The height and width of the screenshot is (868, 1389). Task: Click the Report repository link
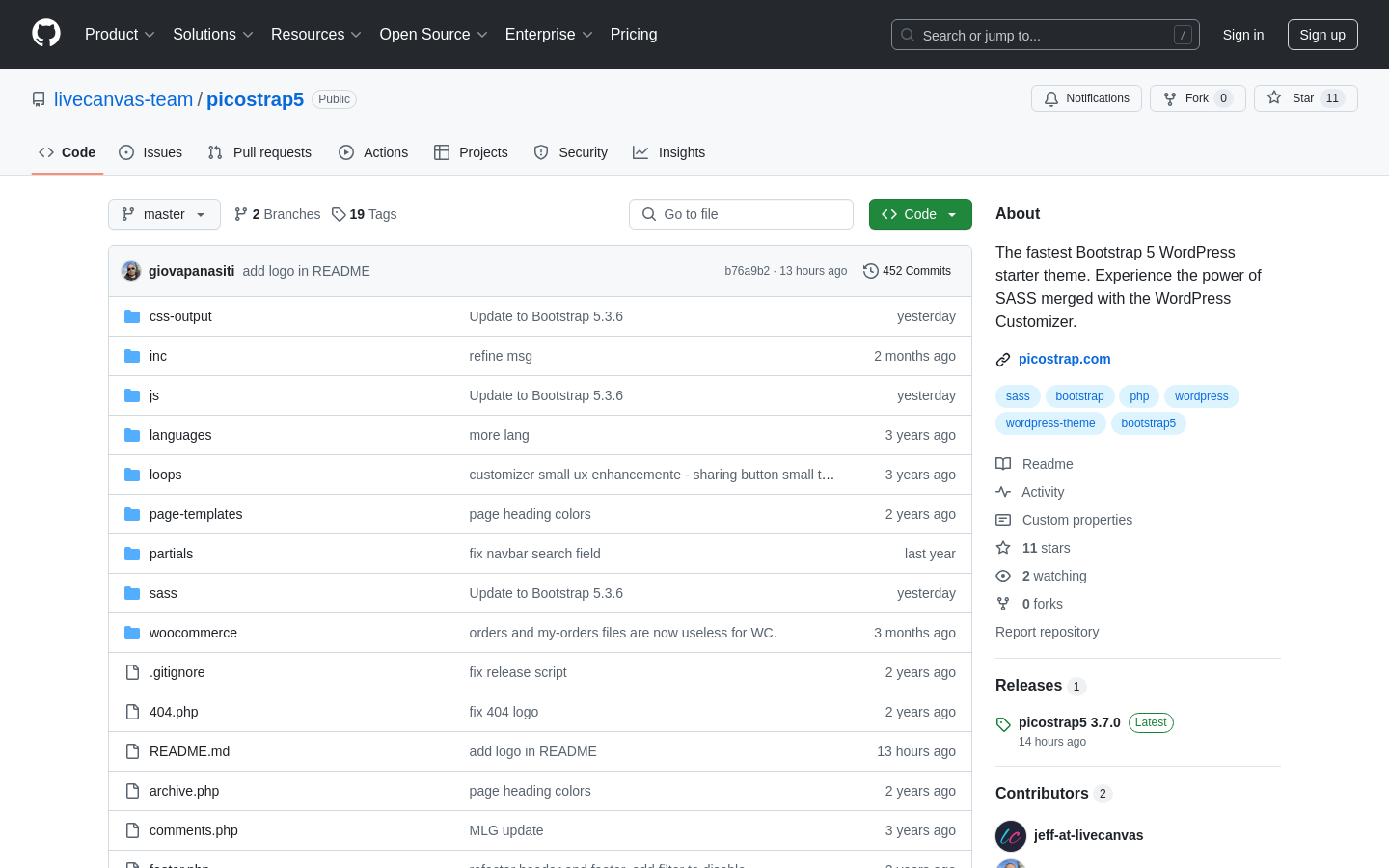click(1047, 632)
